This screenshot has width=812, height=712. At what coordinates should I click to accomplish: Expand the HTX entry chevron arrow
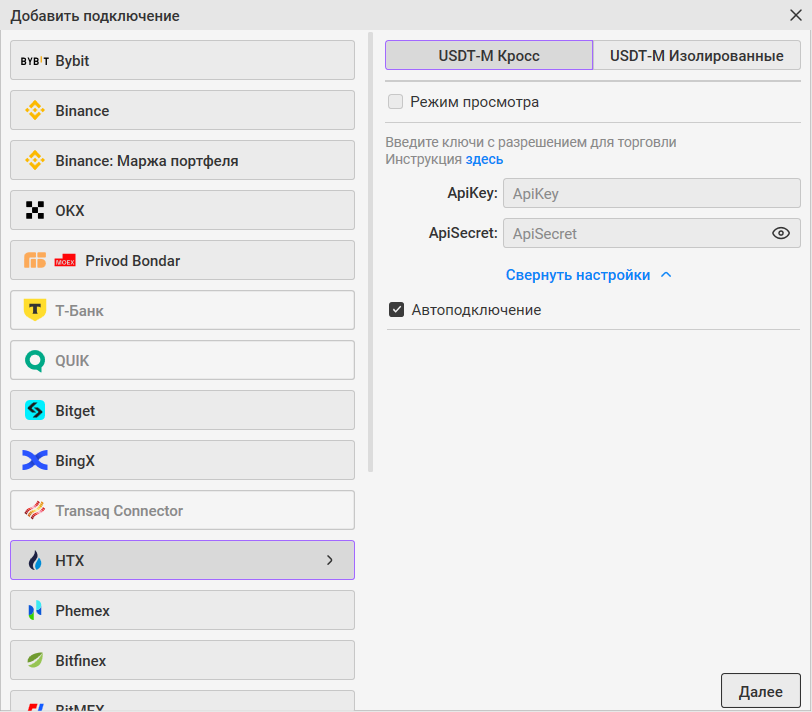329,561
